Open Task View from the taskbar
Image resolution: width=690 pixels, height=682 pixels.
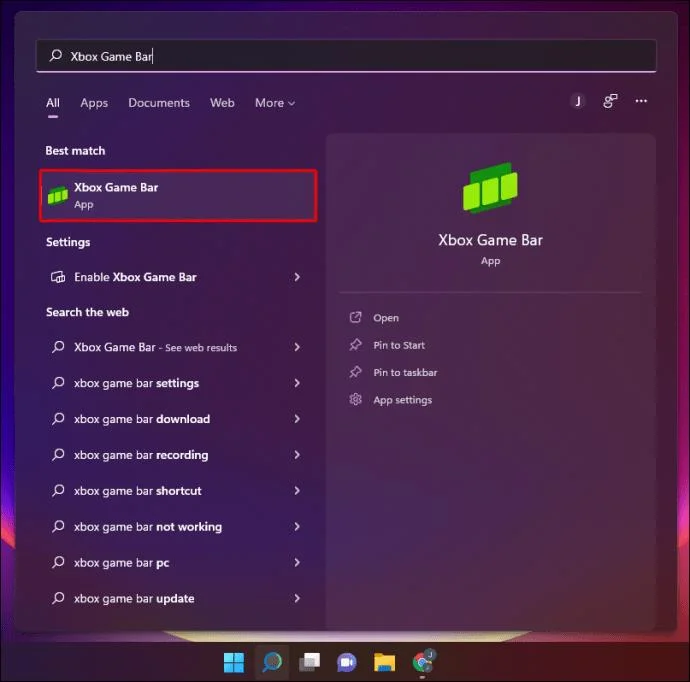coord(310,662)
